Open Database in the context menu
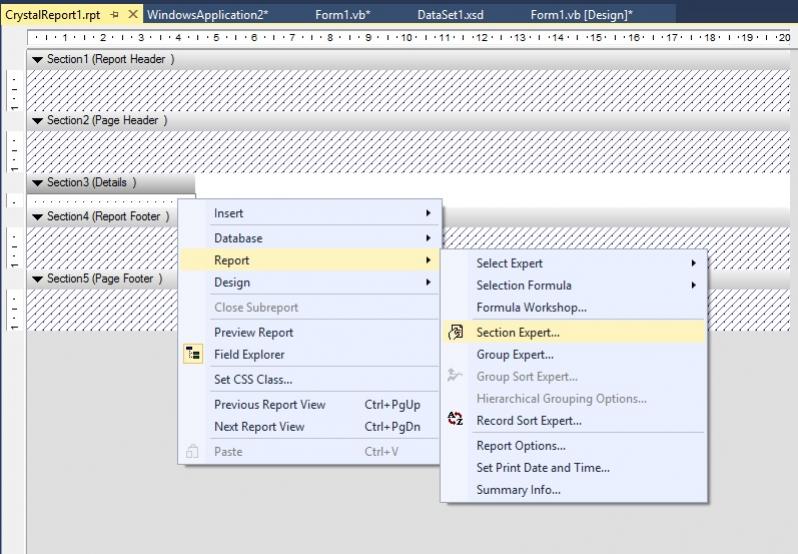798x554 pixels. (x=309, y=238)
